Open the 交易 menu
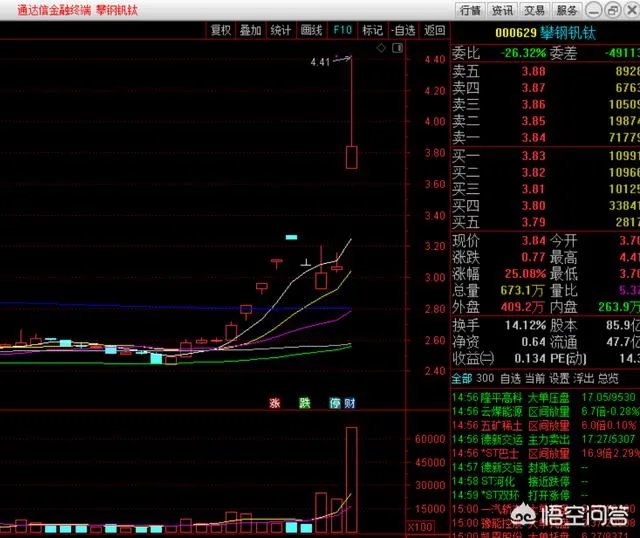 534,10
